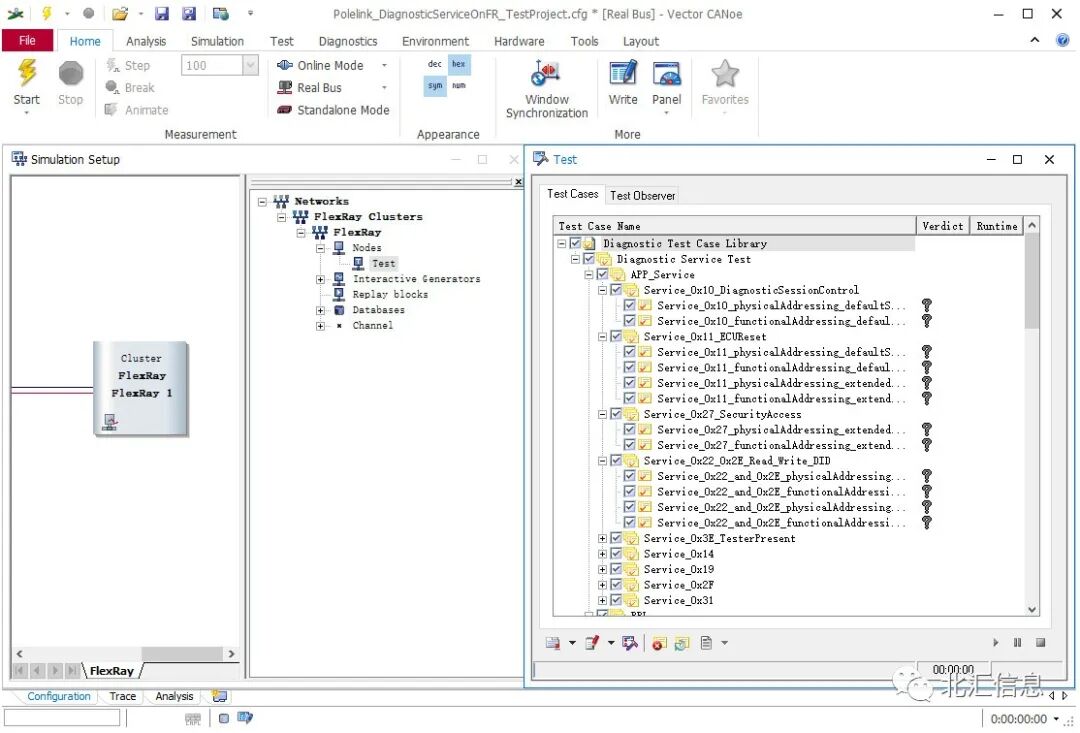Open the Diagnostics ribbon tab
This screenshot has height=733, width=1080.
348,41
